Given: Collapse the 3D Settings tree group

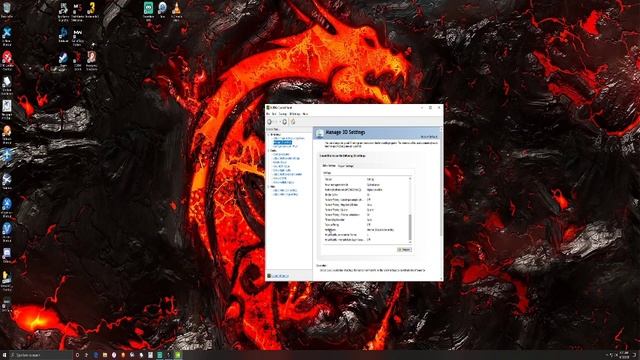Looking at the screenshot, I should 269,134.
